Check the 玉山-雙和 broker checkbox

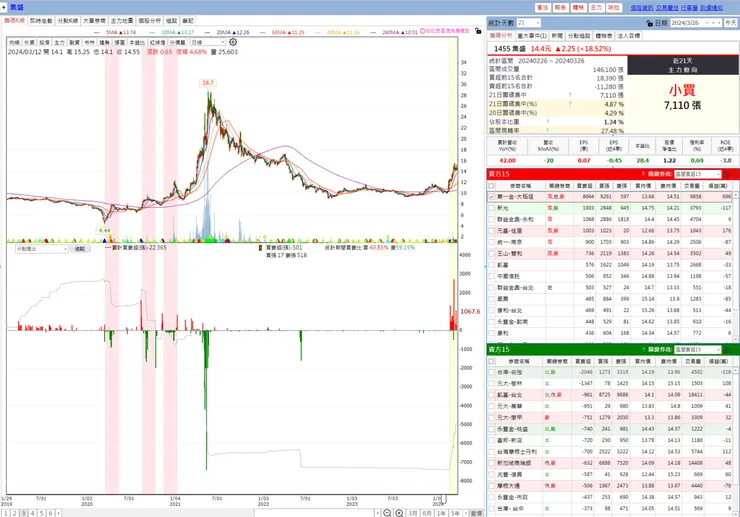492,254
